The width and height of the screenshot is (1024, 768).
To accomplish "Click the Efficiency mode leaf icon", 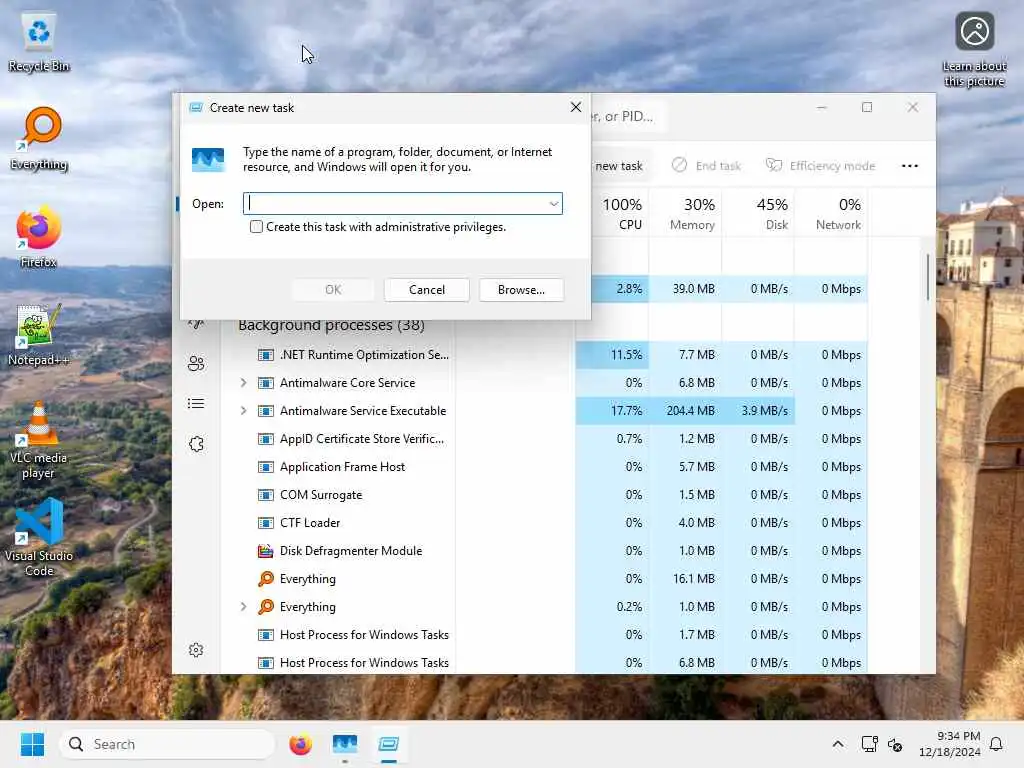I will 774,165.
